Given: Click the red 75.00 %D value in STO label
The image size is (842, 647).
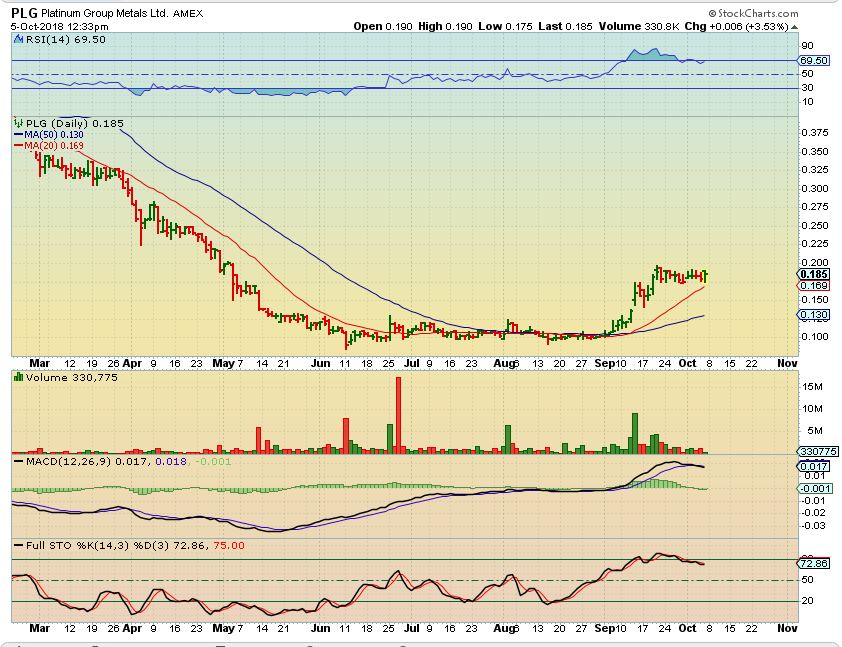Looking at the screenshot, I should point(229,546).
